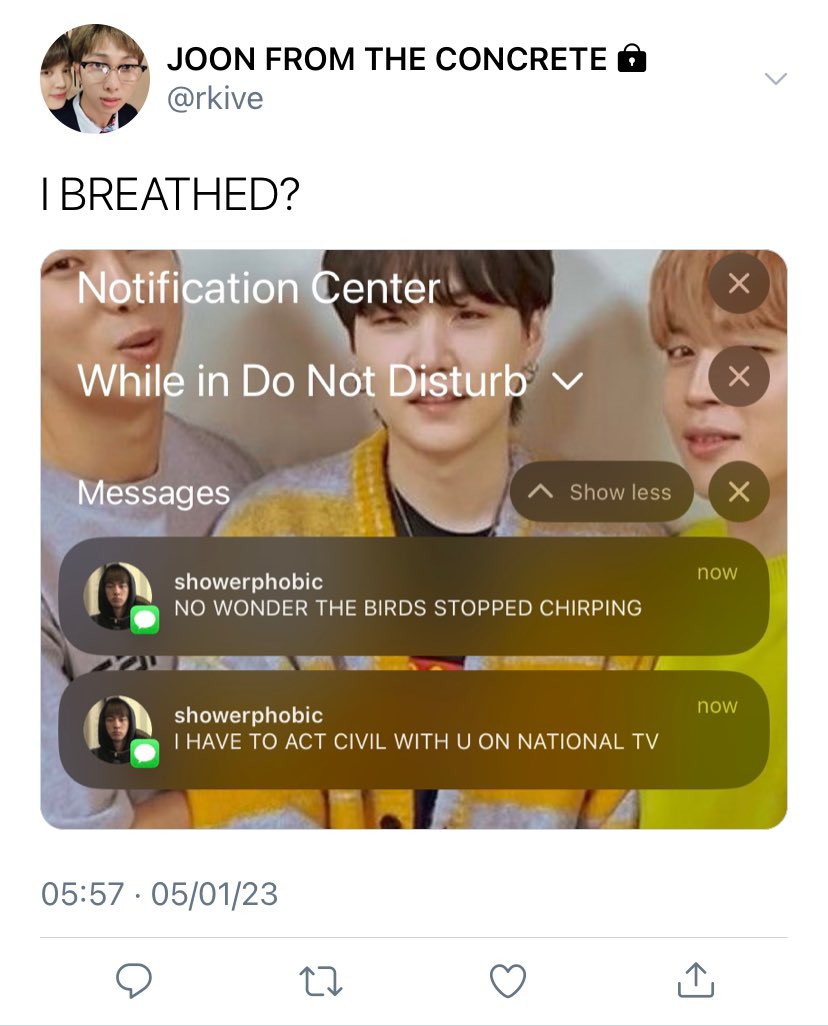Screen dimensions: 828x1026
Task: Open the @rkive profile picture
Action: tap(95, 79)
